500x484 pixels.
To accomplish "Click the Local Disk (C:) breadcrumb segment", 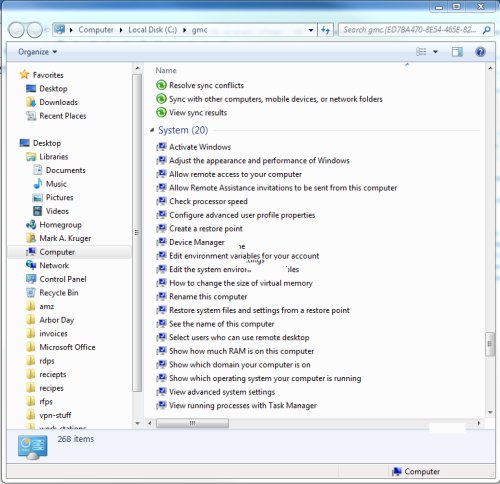I will [x=153, y=30].
